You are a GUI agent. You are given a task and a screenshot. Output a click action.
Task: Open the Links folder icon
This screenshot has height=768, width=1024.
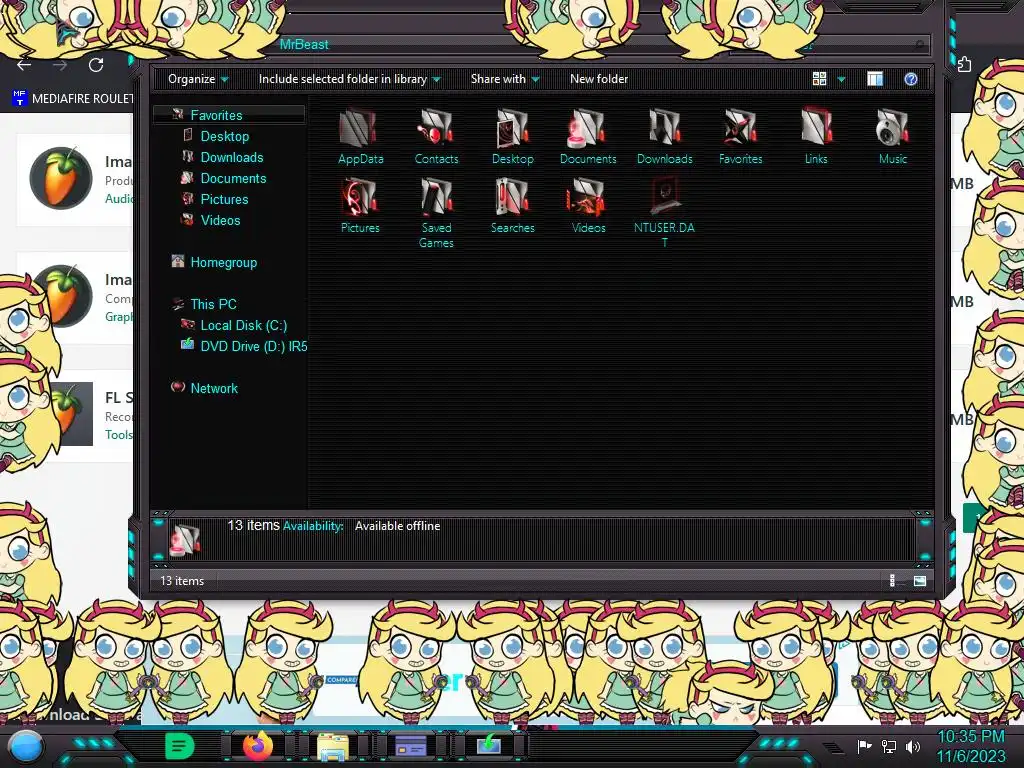(x=816, y=136)
